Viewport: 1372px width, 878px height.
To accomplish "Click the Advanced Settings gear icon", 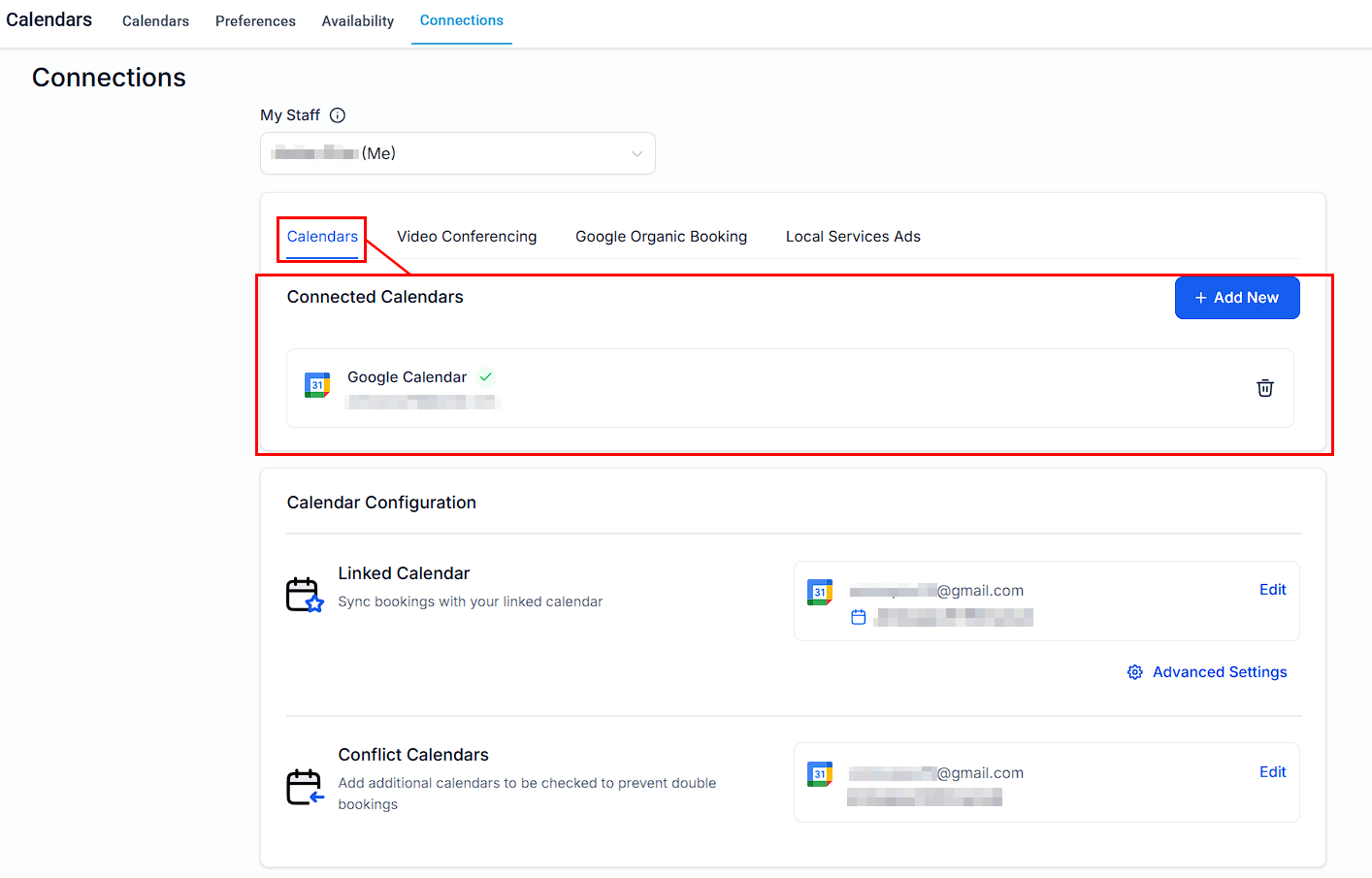I will (x=1134, y=672).
